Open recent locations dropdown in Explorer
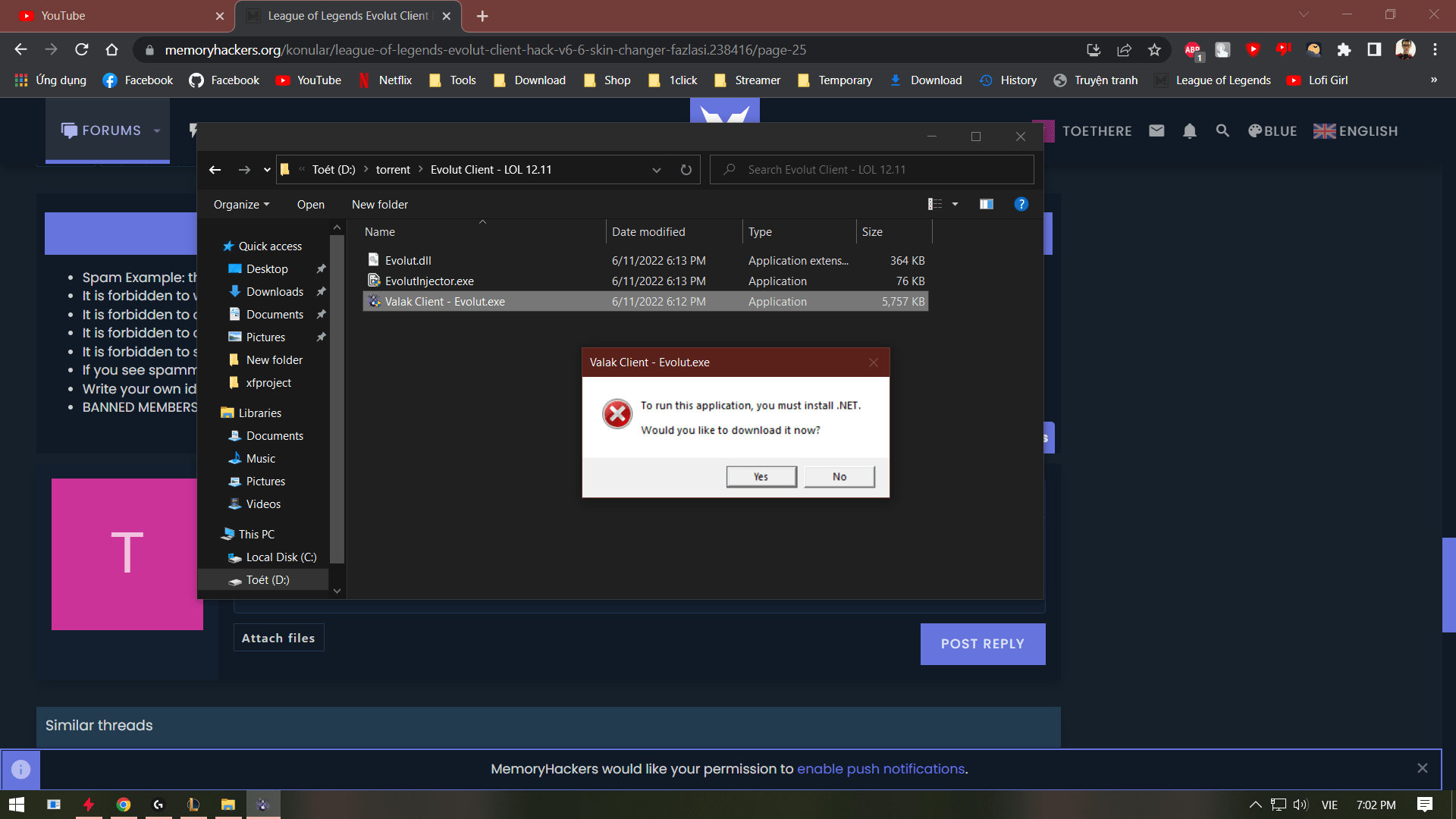Screen dimensions: 1456x819 pos(267,170)
